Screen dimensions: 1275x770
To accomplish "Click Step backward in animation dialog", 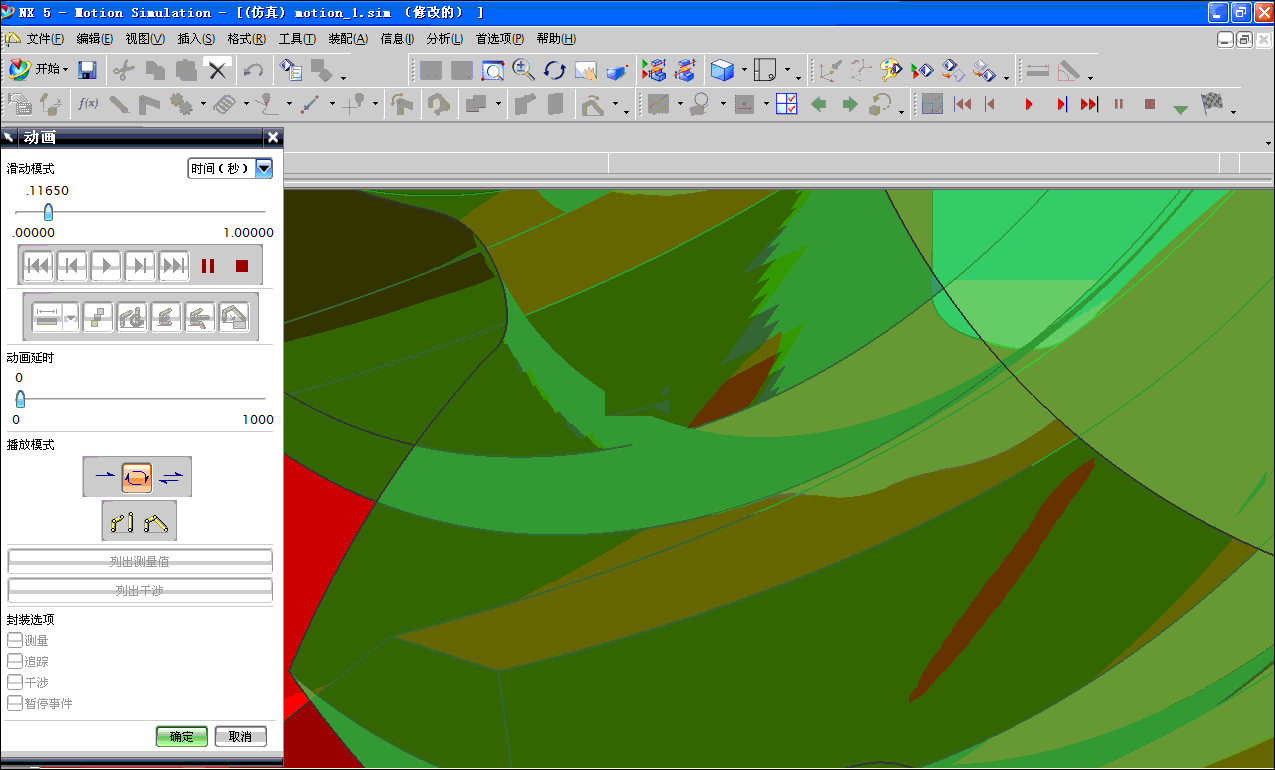I will click(x=72, y=265).
